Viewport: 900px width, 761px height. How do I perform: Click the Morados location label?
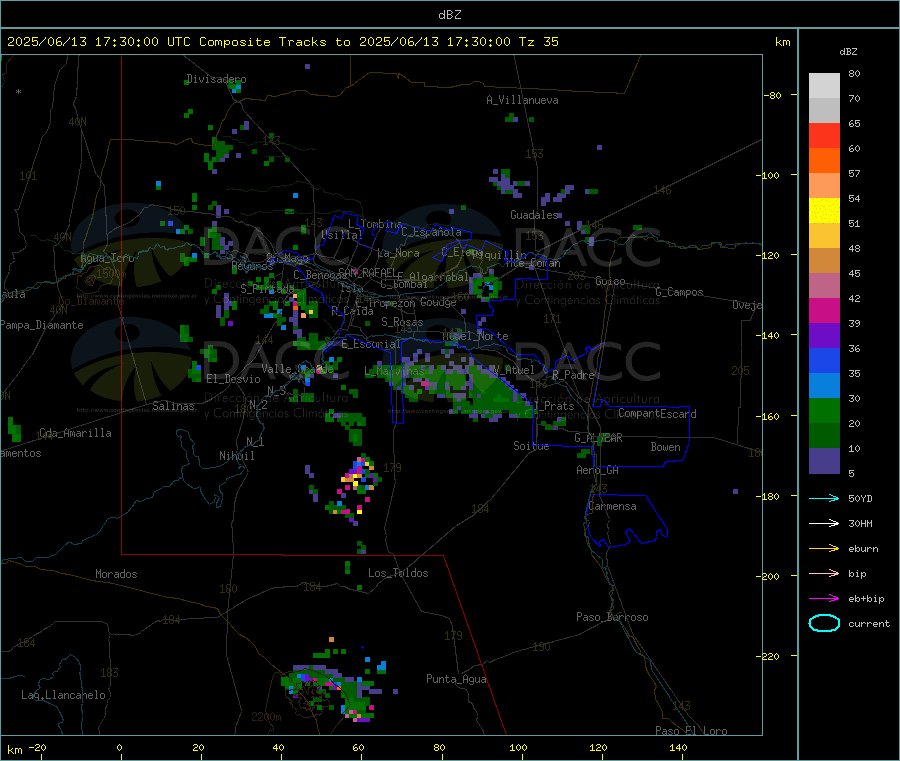coord(116,574)
